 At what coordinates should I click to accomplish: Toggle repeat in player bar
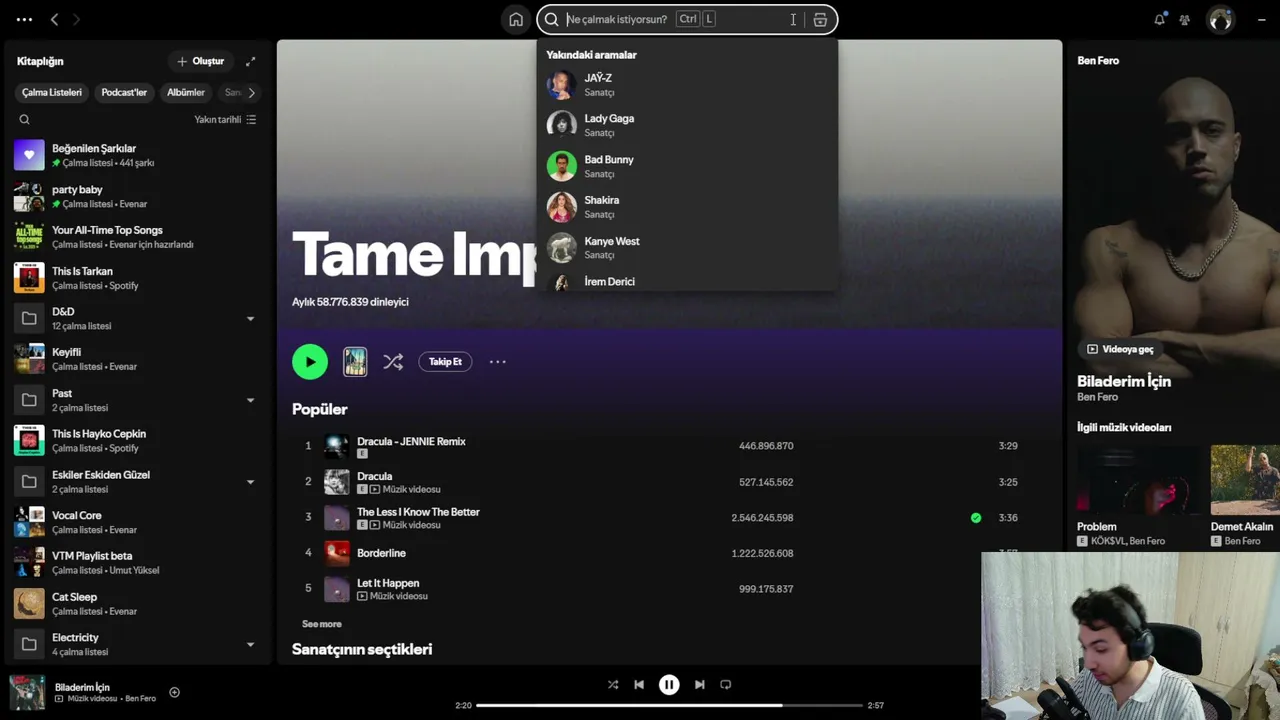pyautogui.click(x=726, y=685)
